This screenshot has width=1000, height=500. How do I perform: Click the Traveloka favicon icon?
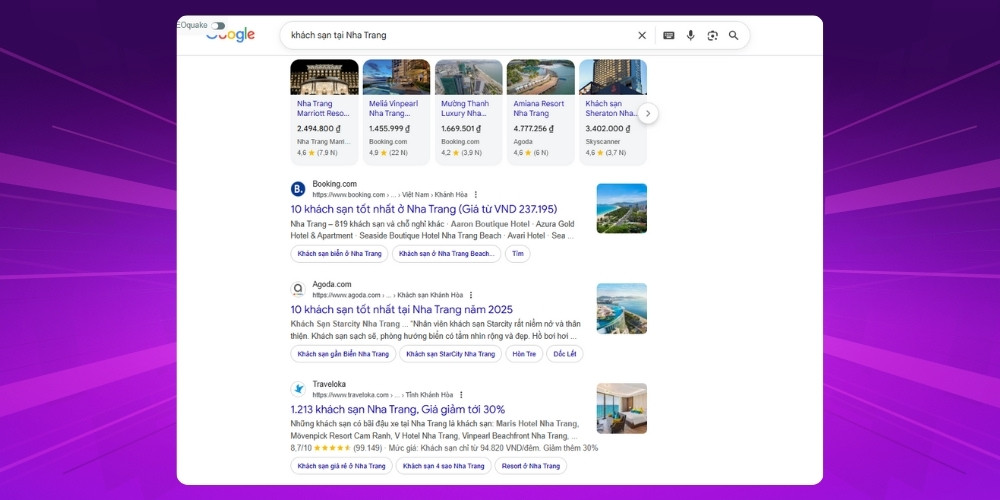[298, 389]
